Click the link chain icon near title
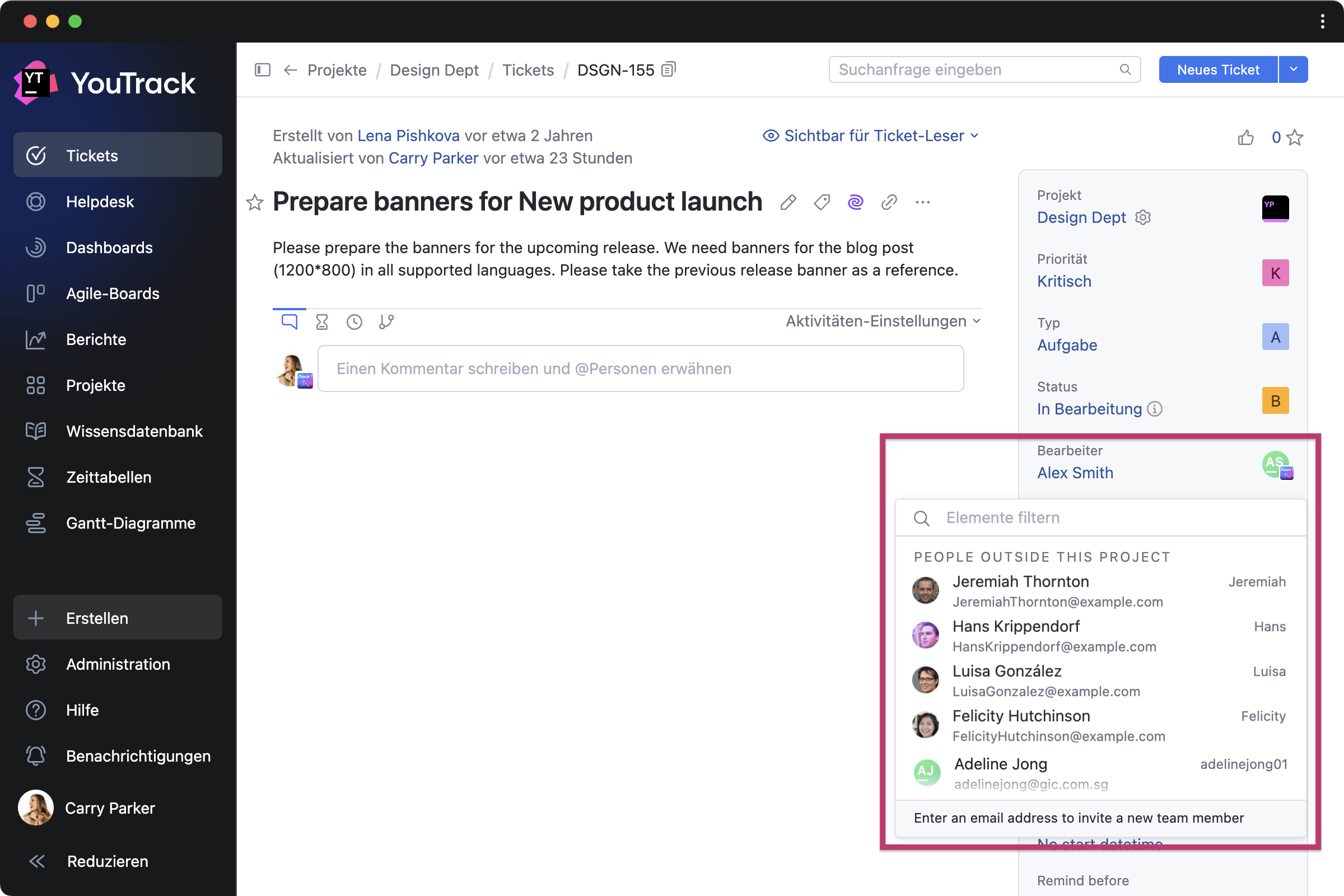 pyautogui.click(x=889, y=202)
